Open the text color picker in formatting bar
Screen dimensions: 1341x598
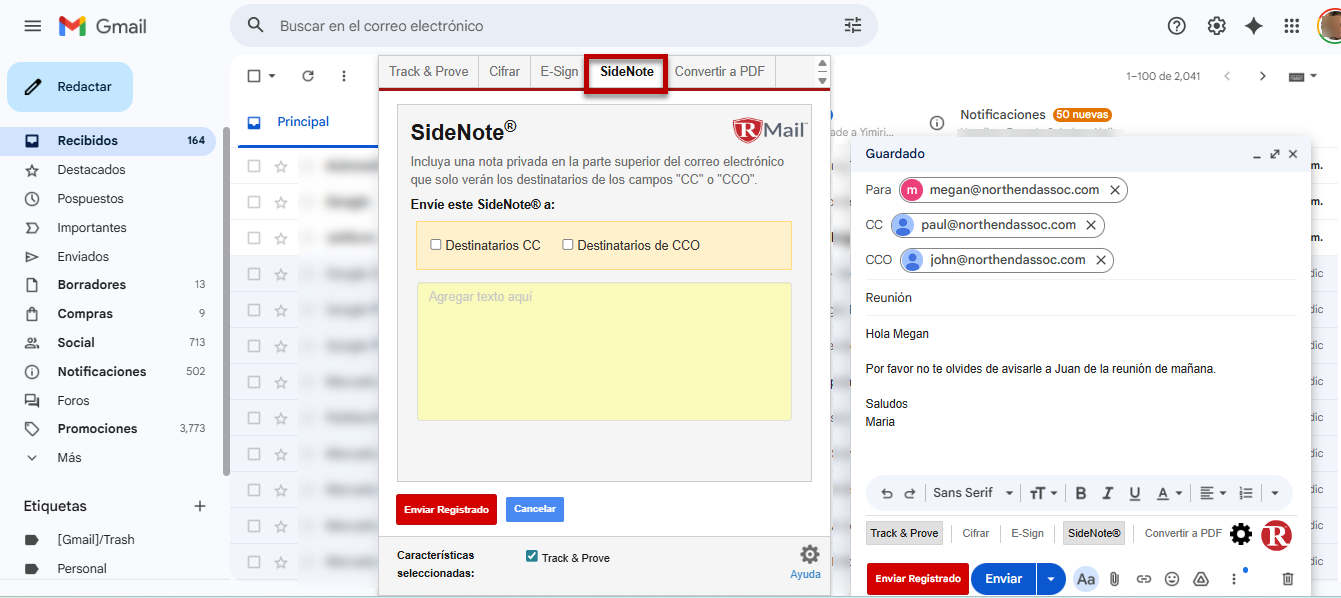coord(1168,493)
